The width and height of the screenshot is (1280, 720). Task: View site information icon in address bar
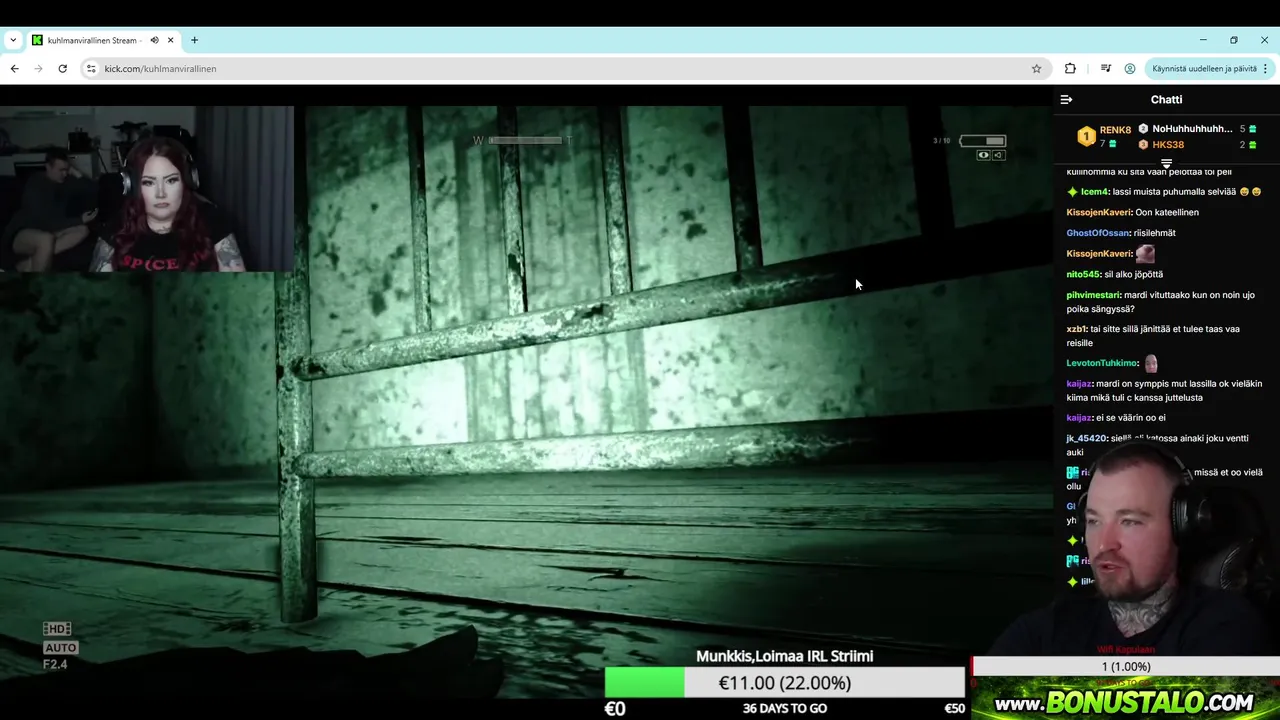(91, 69)
